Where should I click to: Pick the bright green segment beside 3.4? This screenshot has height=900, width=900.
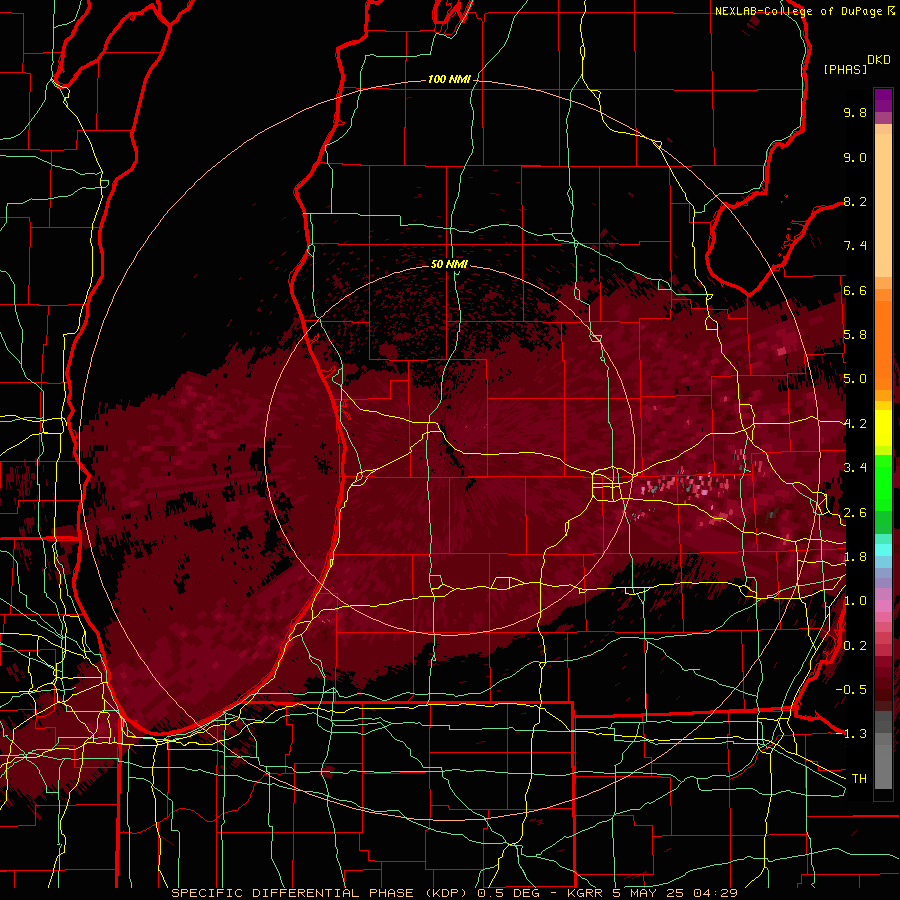883,482
